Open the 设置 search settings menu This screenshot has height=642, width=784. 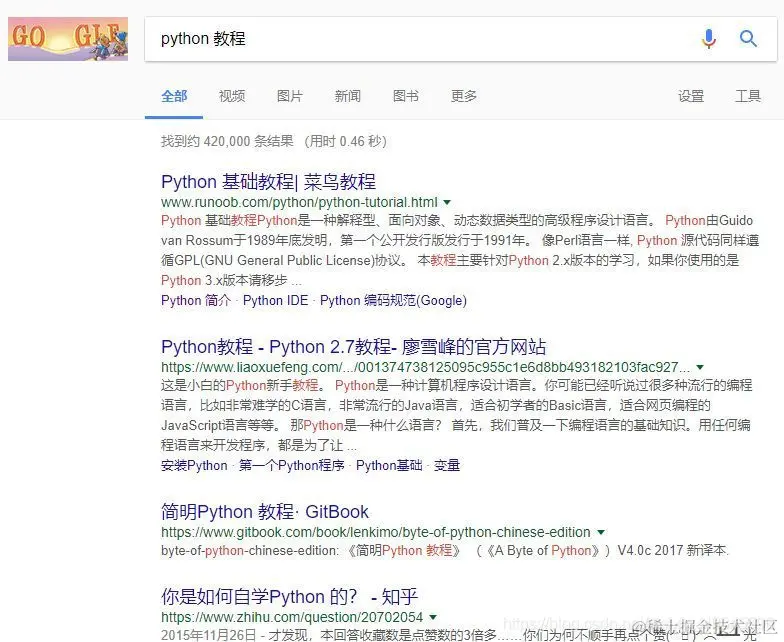[x=691, y=96]
